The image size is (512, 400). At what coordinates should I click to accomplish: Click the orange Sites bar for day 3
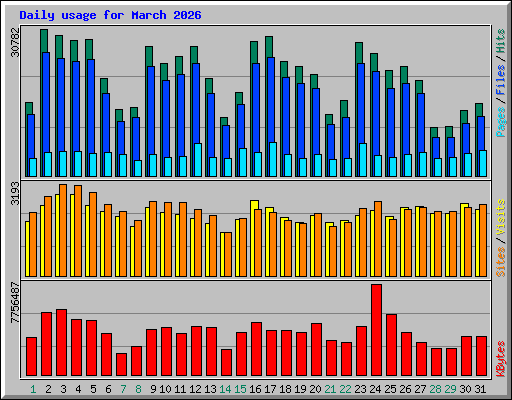(63, 230)
